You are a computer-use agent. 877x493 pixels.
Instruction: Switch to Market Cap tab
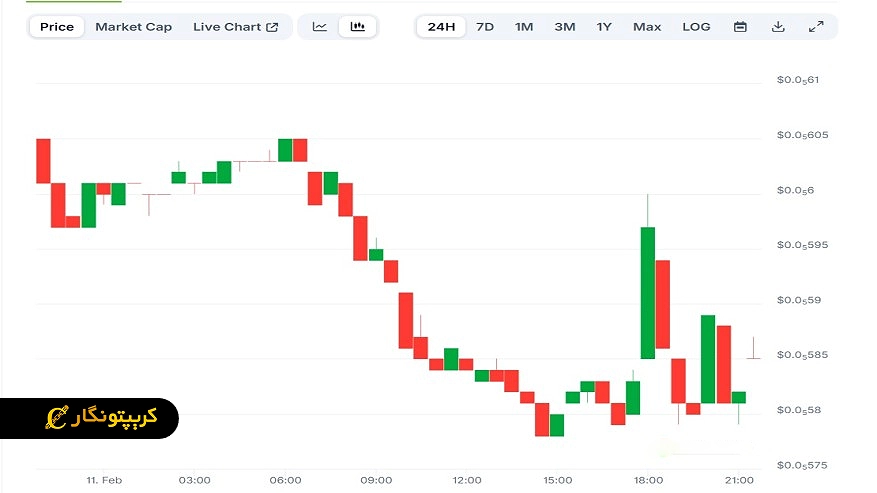point(133,27)
